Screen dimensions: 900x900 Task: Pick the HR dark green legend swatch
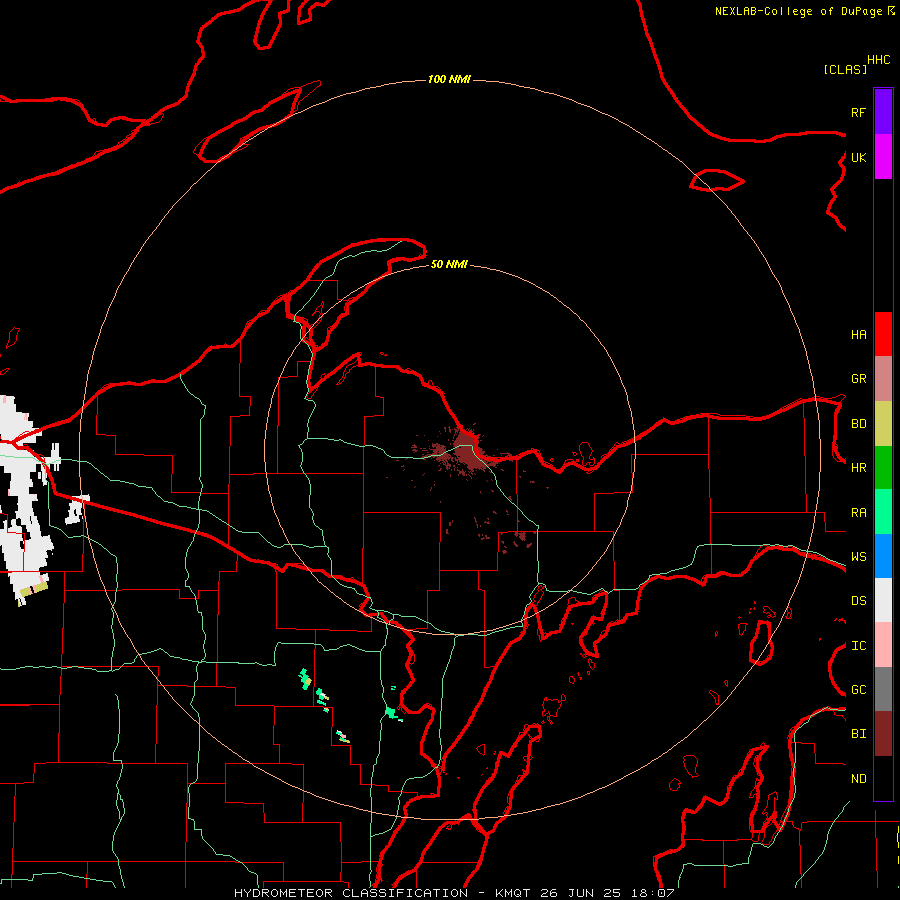click(883, 468)
